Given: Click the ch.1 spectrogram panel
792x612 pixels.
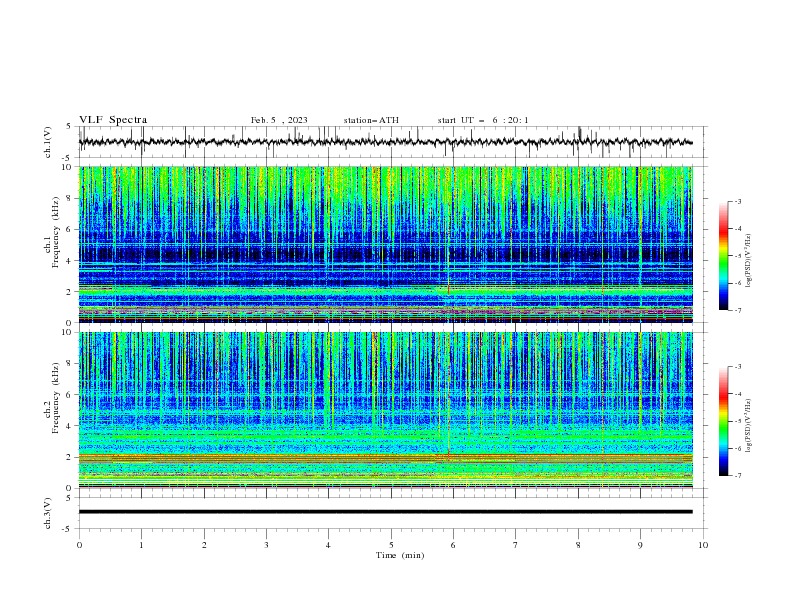Looking at the screenshot, I should pos(385,244).
